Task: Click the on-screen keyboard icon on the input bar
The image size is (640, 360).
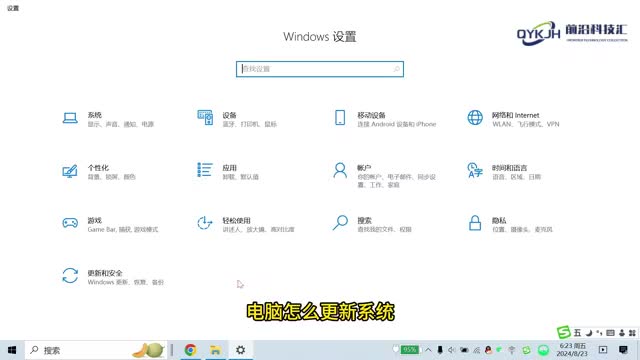Action: (x=610, y=333)
